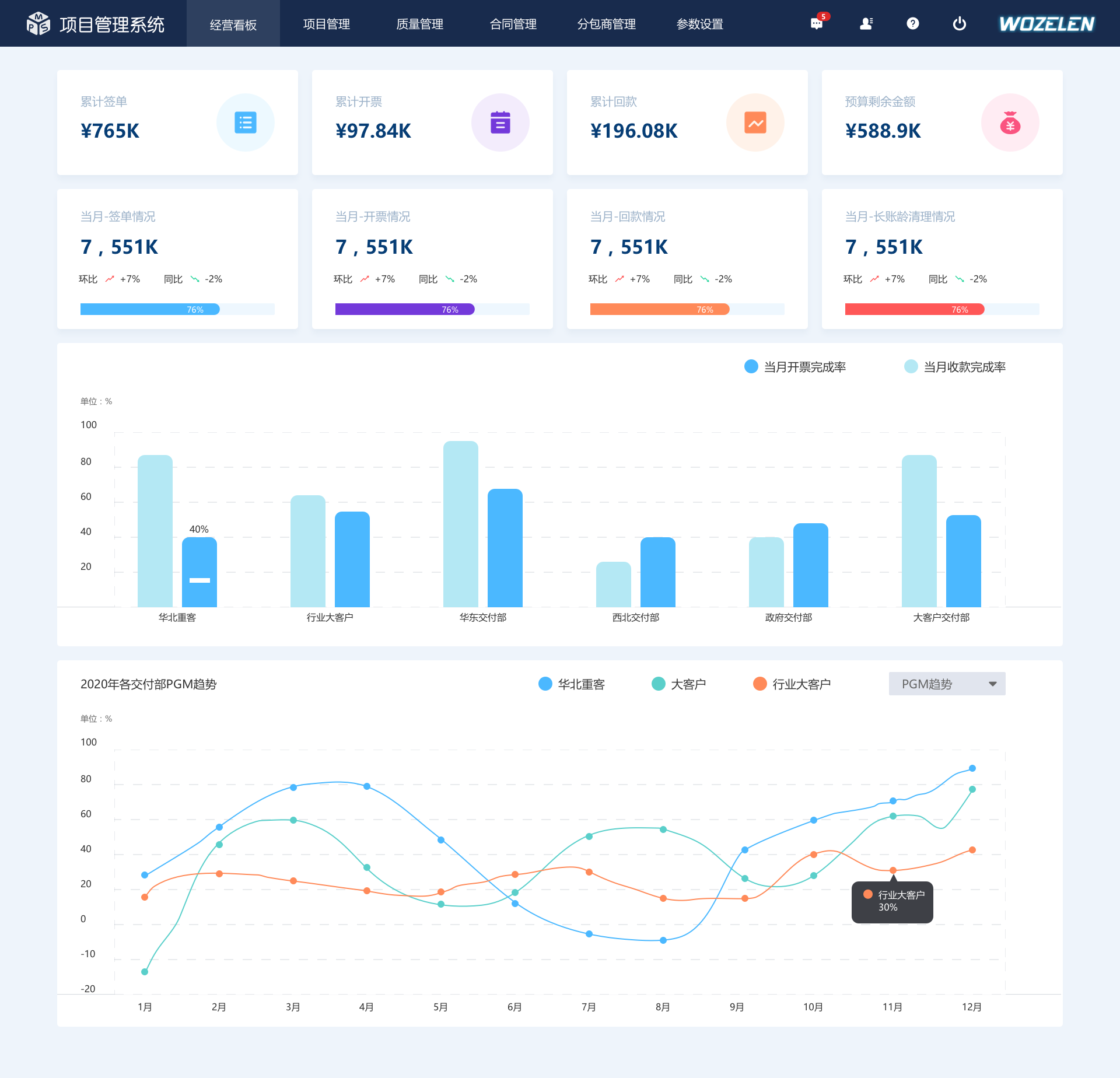Click the 西北交付部 dark blue bar
1120x1078 pixels.
click(x=658, y=572)
